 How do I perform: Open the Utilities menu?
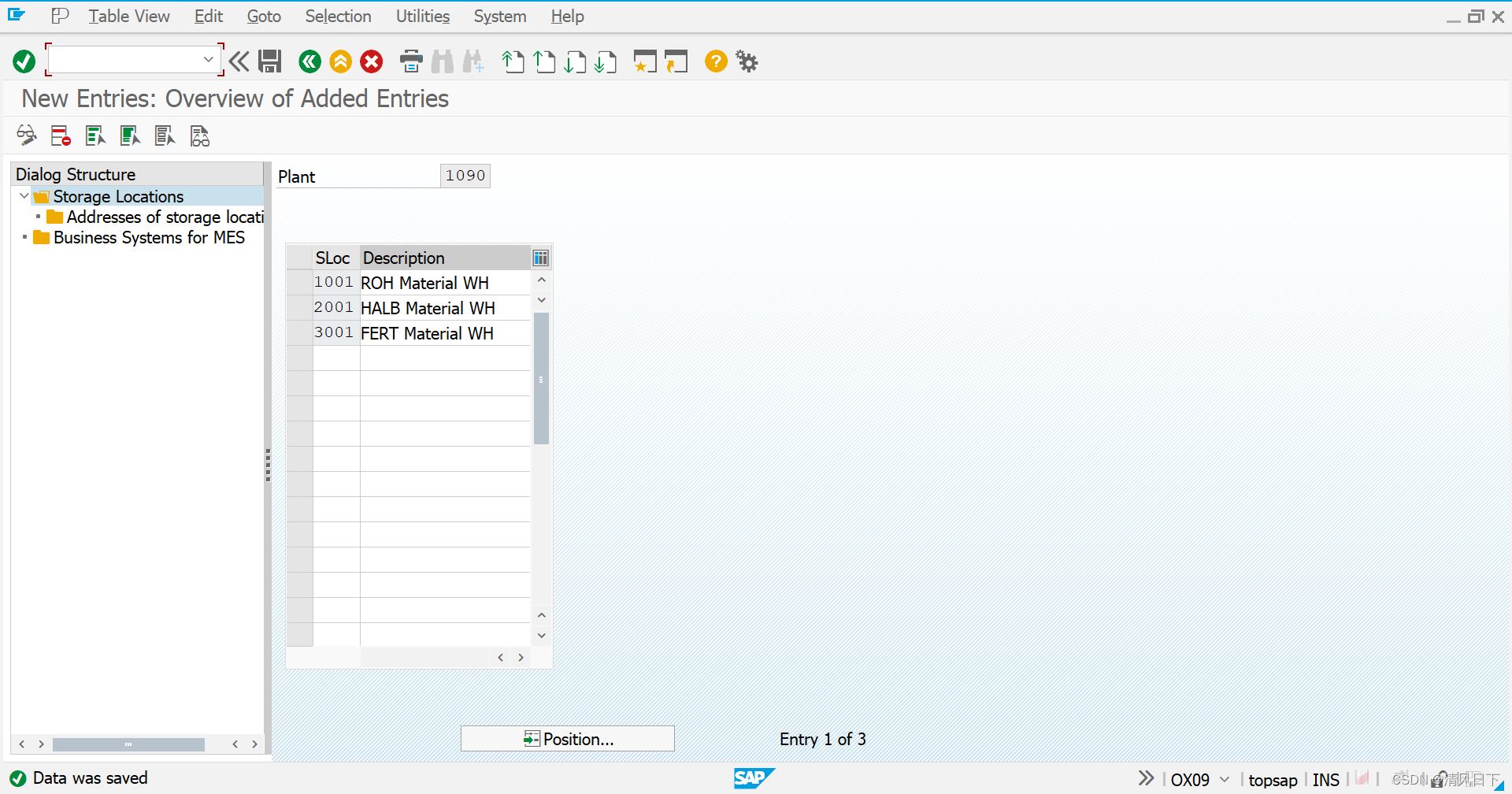click(423, 17)
